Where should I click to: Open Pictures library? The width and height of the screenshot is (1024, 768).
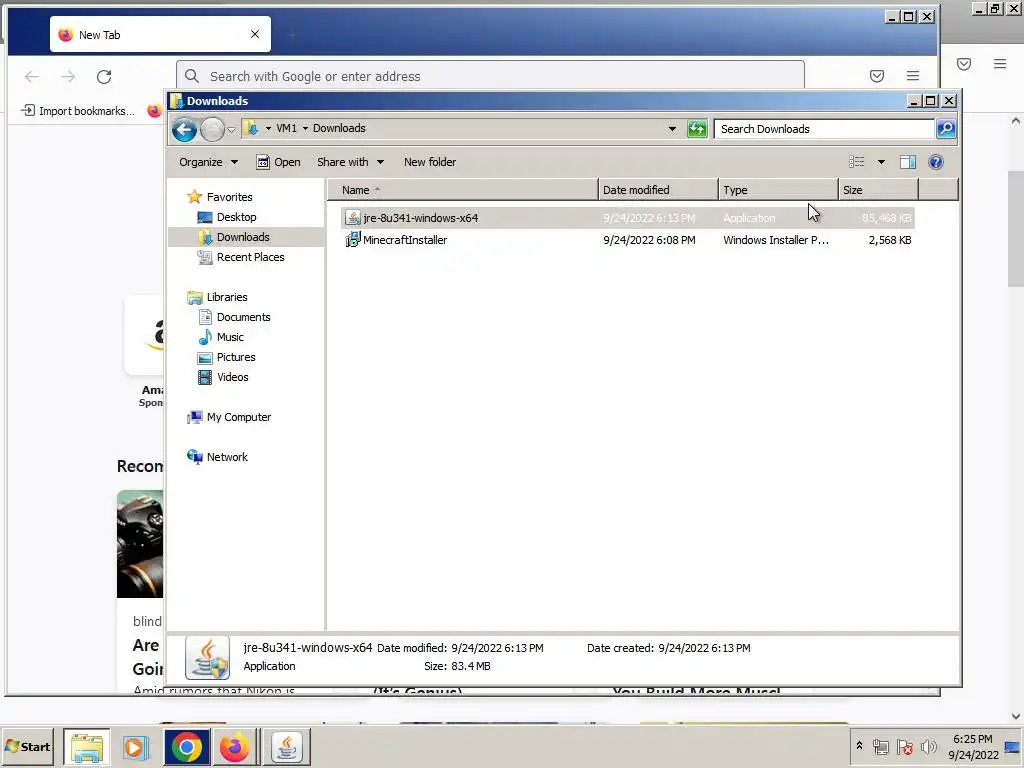point(236,357)
